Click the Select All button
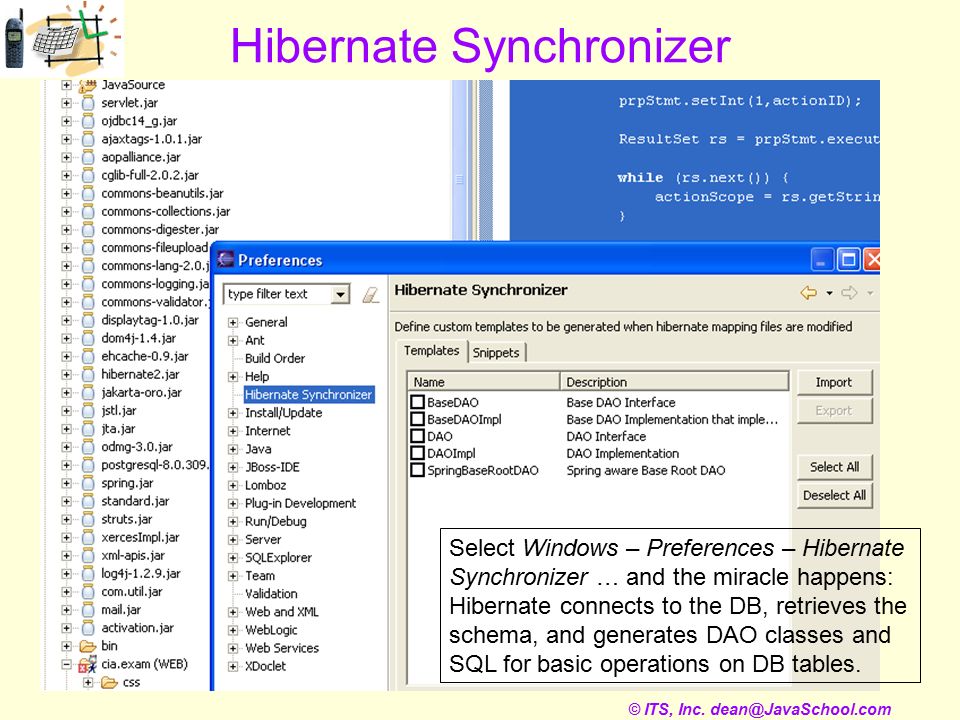The width and height of the screenshot is (960, 720). point(834,467)
